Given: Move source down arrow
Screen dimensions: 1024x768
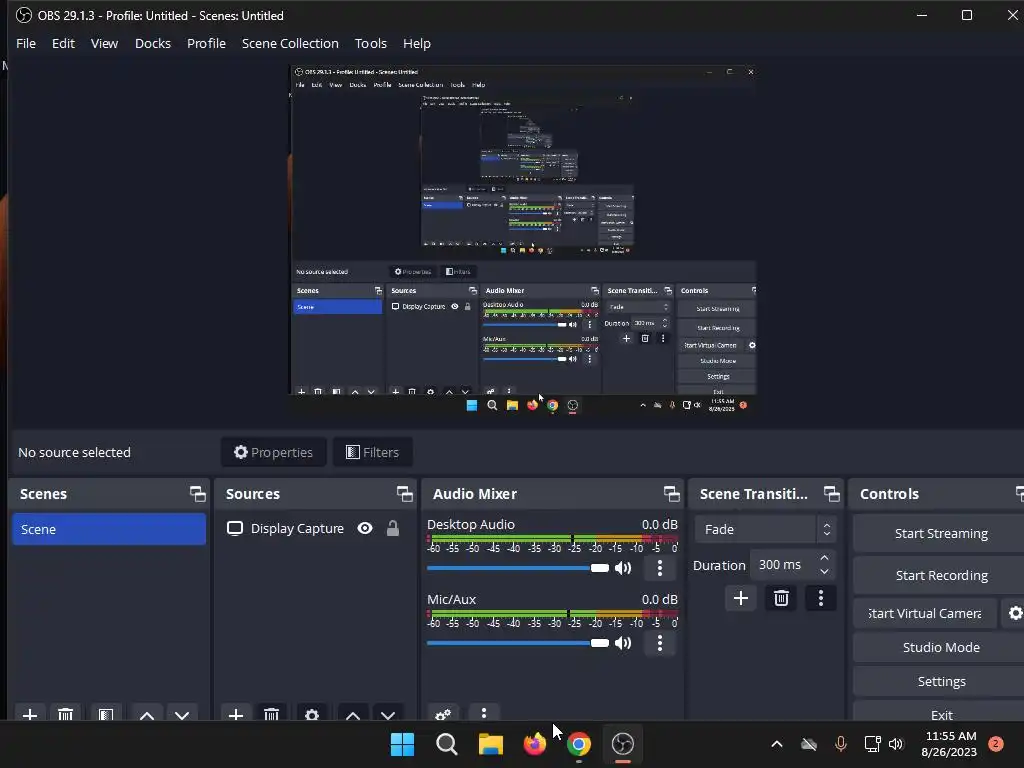Looking at the screenshot, I should click(388, 714).
